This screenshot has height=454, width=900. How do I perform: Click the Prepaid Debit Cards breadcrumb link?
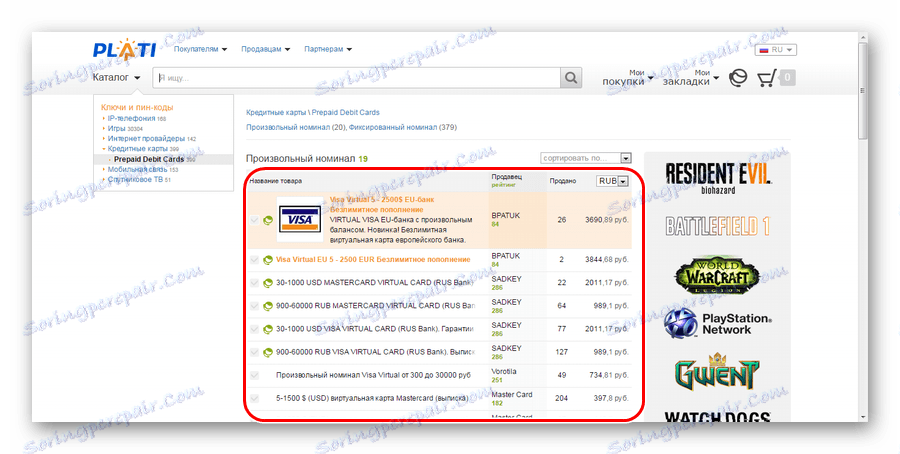pos(346,112)
